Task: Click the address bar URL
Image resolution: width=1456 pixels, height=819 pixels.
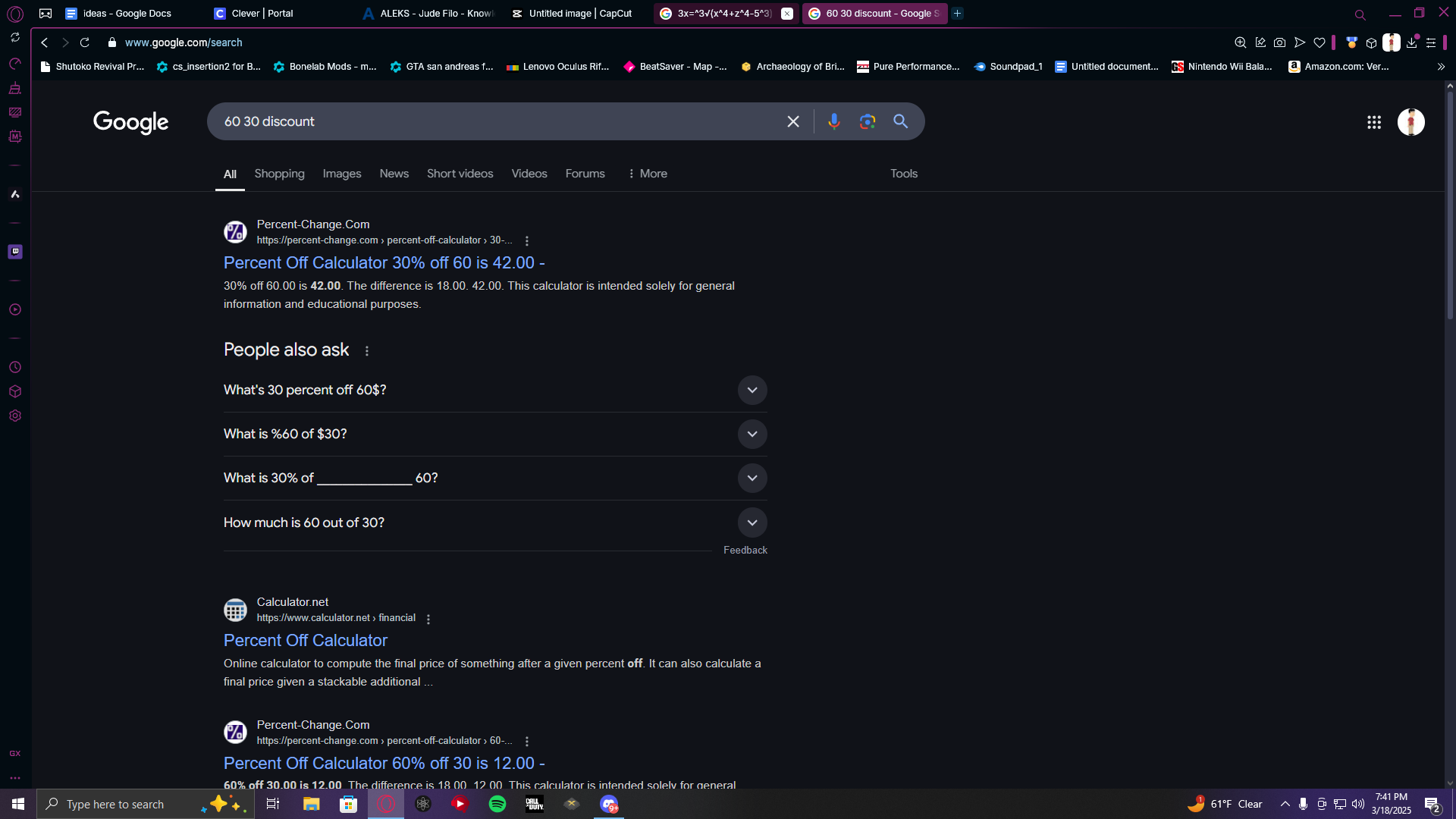Action: [x=184, y=42]
